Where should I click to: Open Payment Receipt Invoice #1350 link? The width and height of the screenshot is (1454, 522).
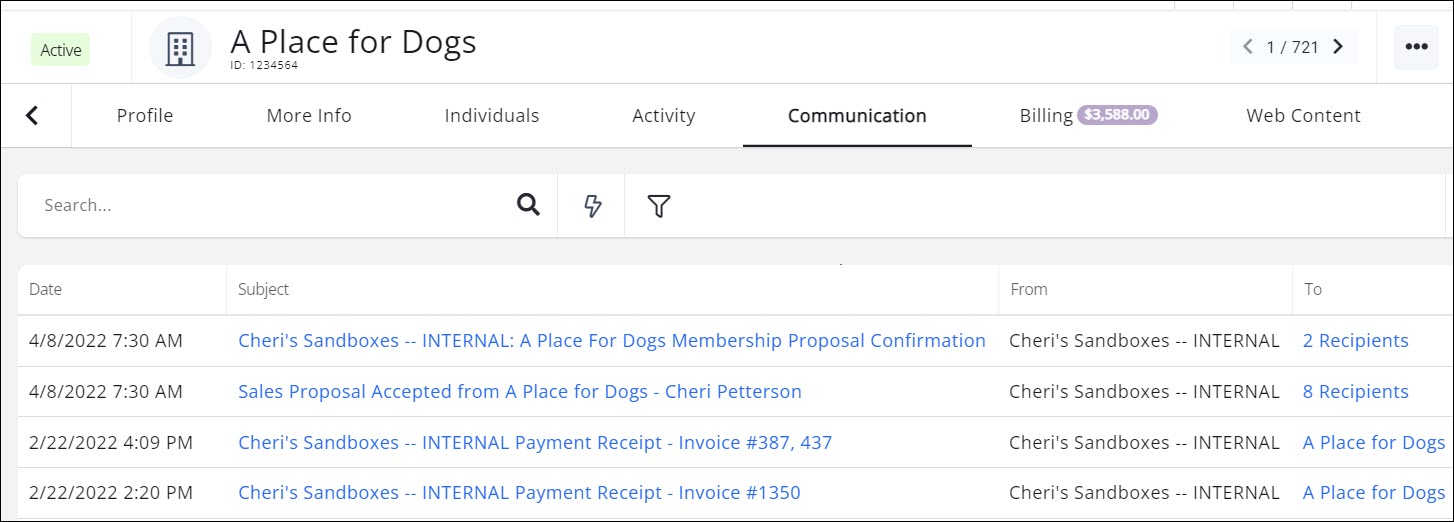tap(519, 493)
